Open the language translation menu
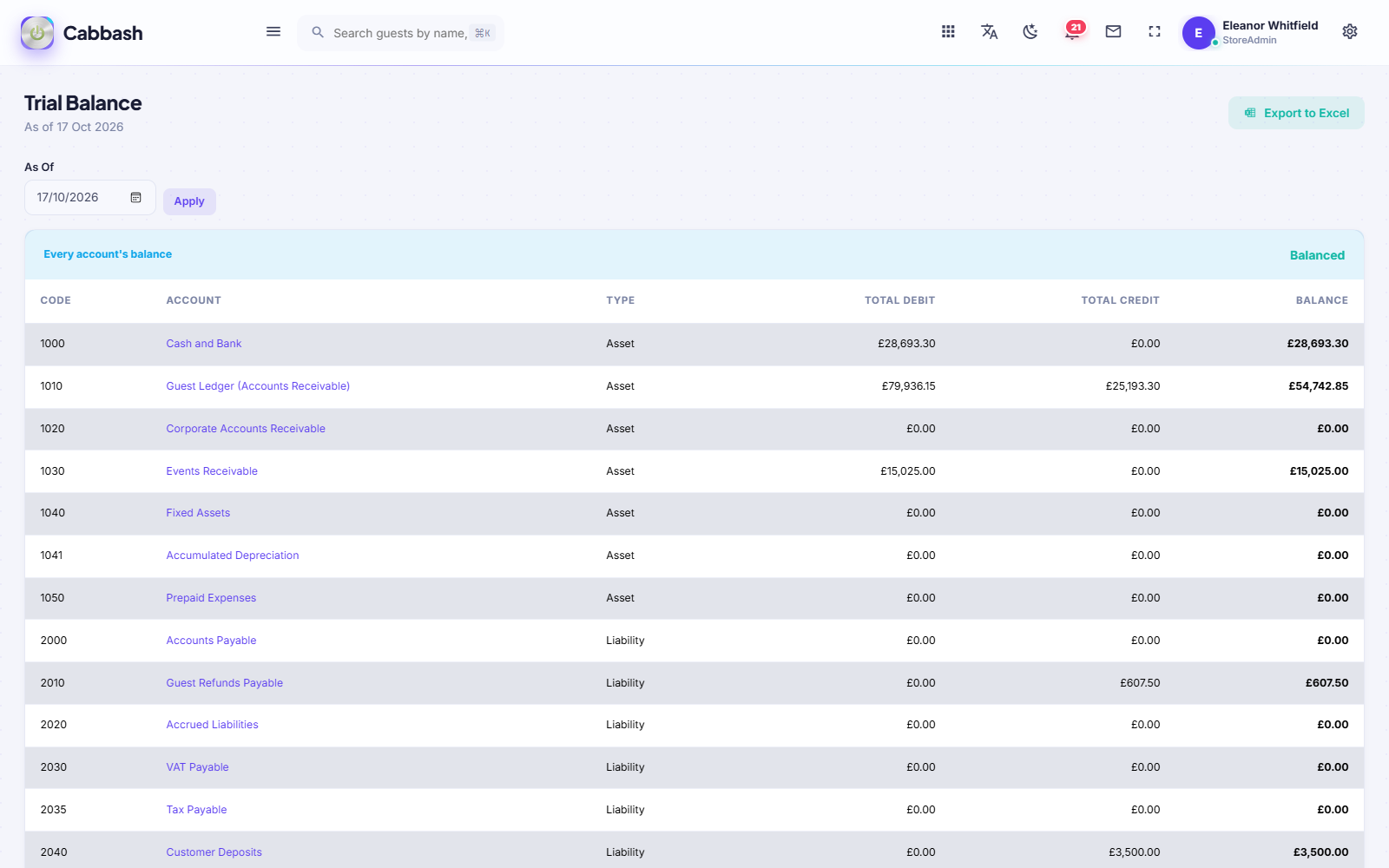This screenshot has width=1389, height=868. point(989,32)
